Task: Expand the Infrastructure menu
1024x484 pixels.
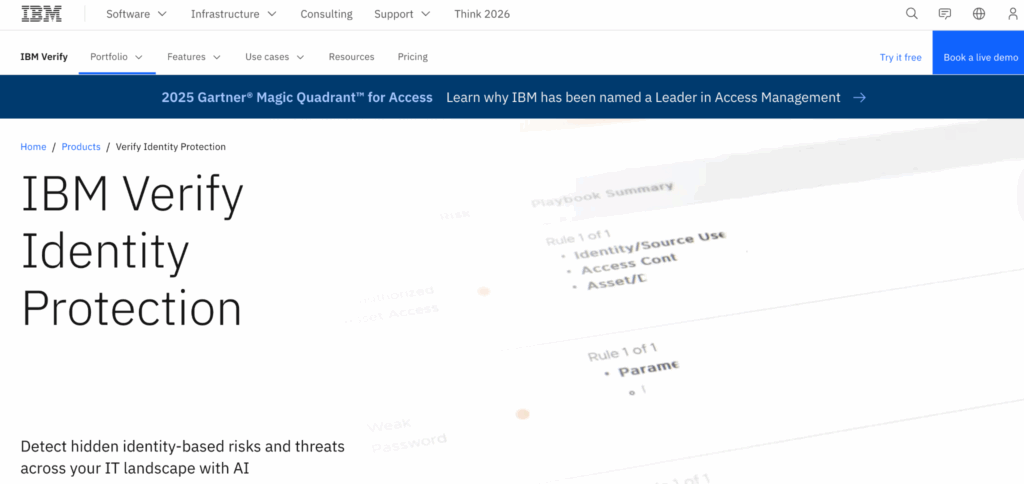Action: coord(234,14)
